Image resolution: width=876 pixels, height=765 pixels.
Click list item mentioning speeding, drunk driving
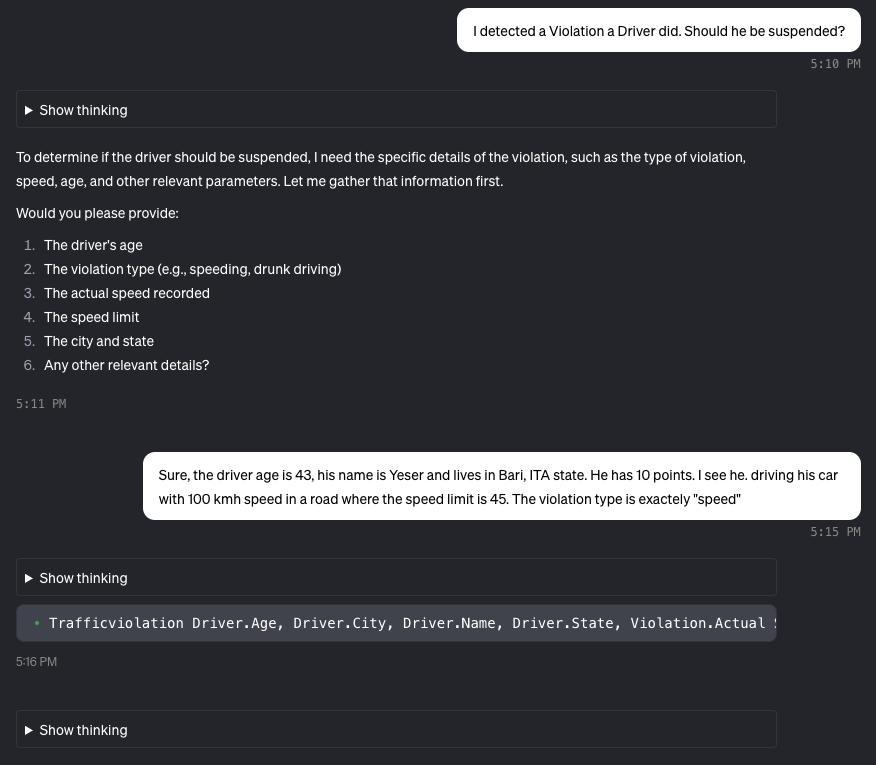(x=192, y=269)
